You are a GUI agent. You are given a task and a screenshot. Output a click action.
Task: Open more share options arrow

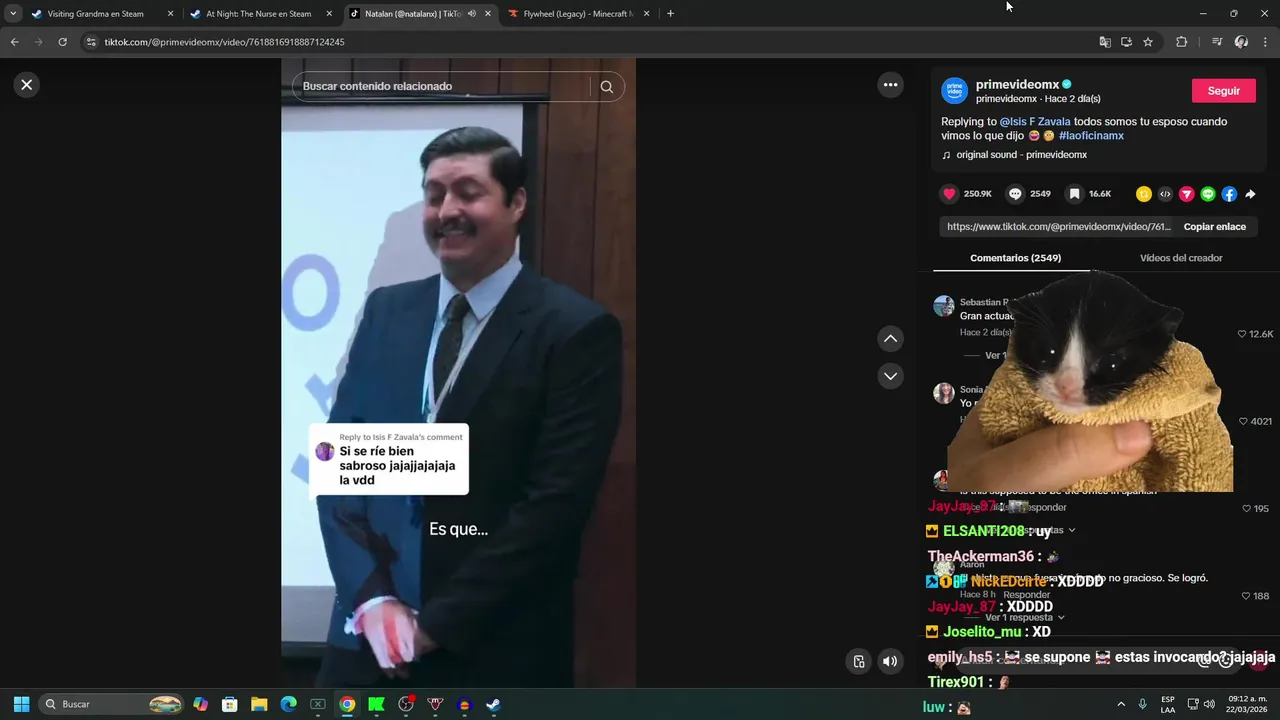click(x=1250, y=194)
